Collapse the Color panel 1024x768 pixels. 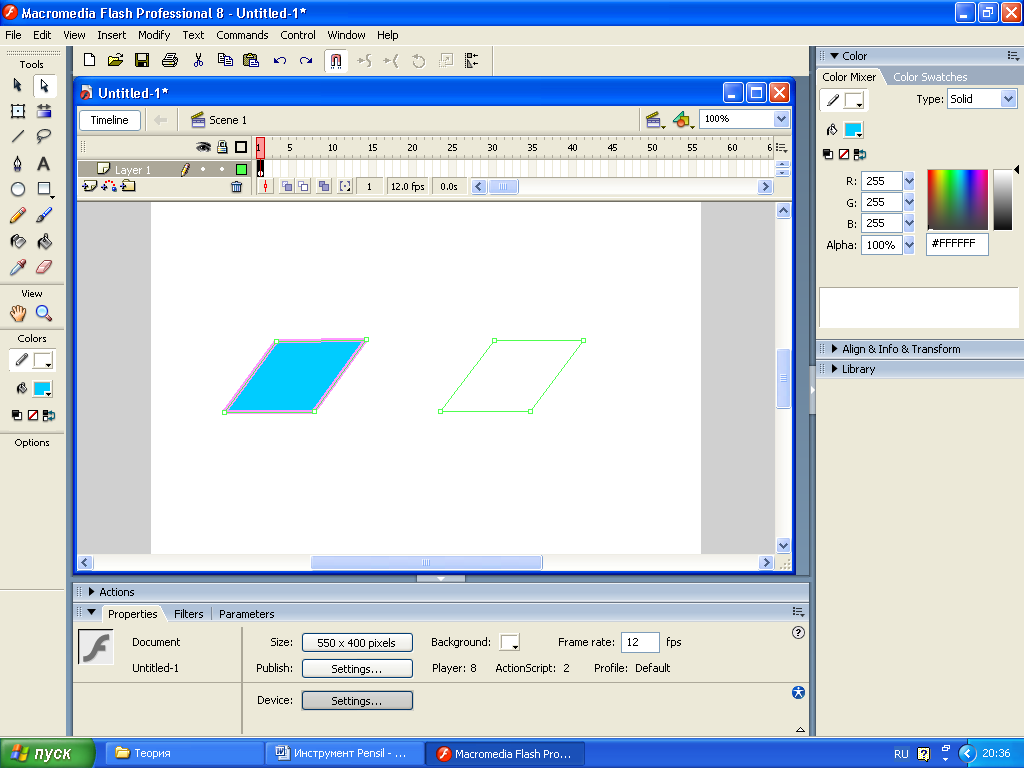(x=834, y=56)
